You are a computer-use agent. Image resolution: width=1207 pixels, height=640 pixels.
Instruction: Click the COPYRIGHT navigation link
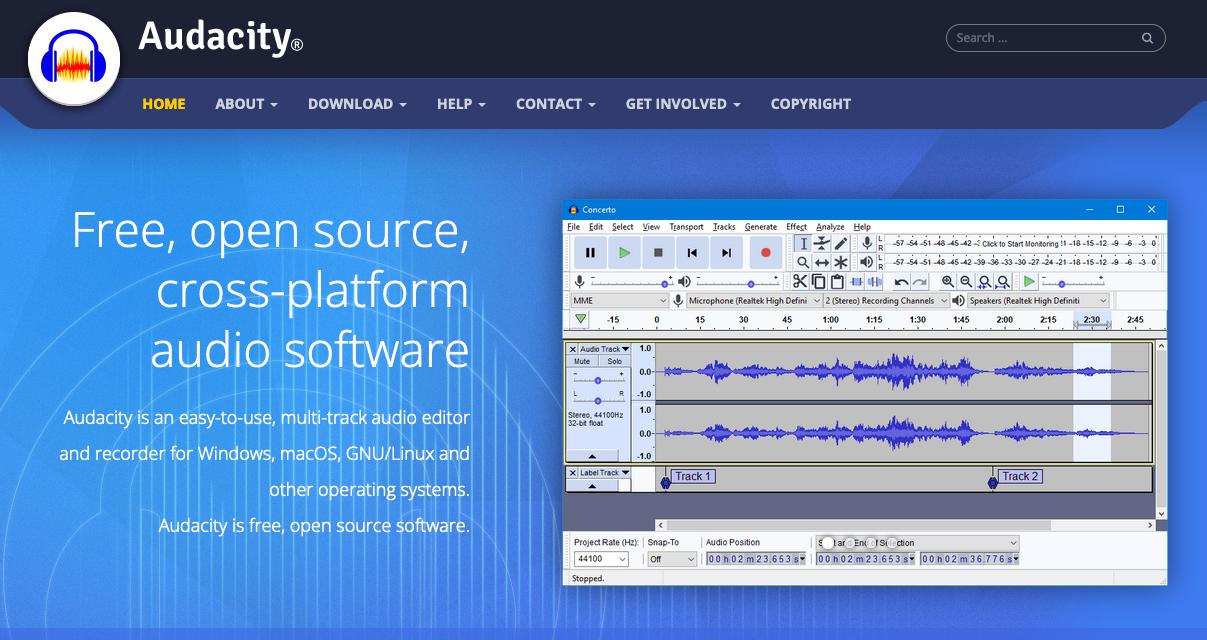(810, 104)
